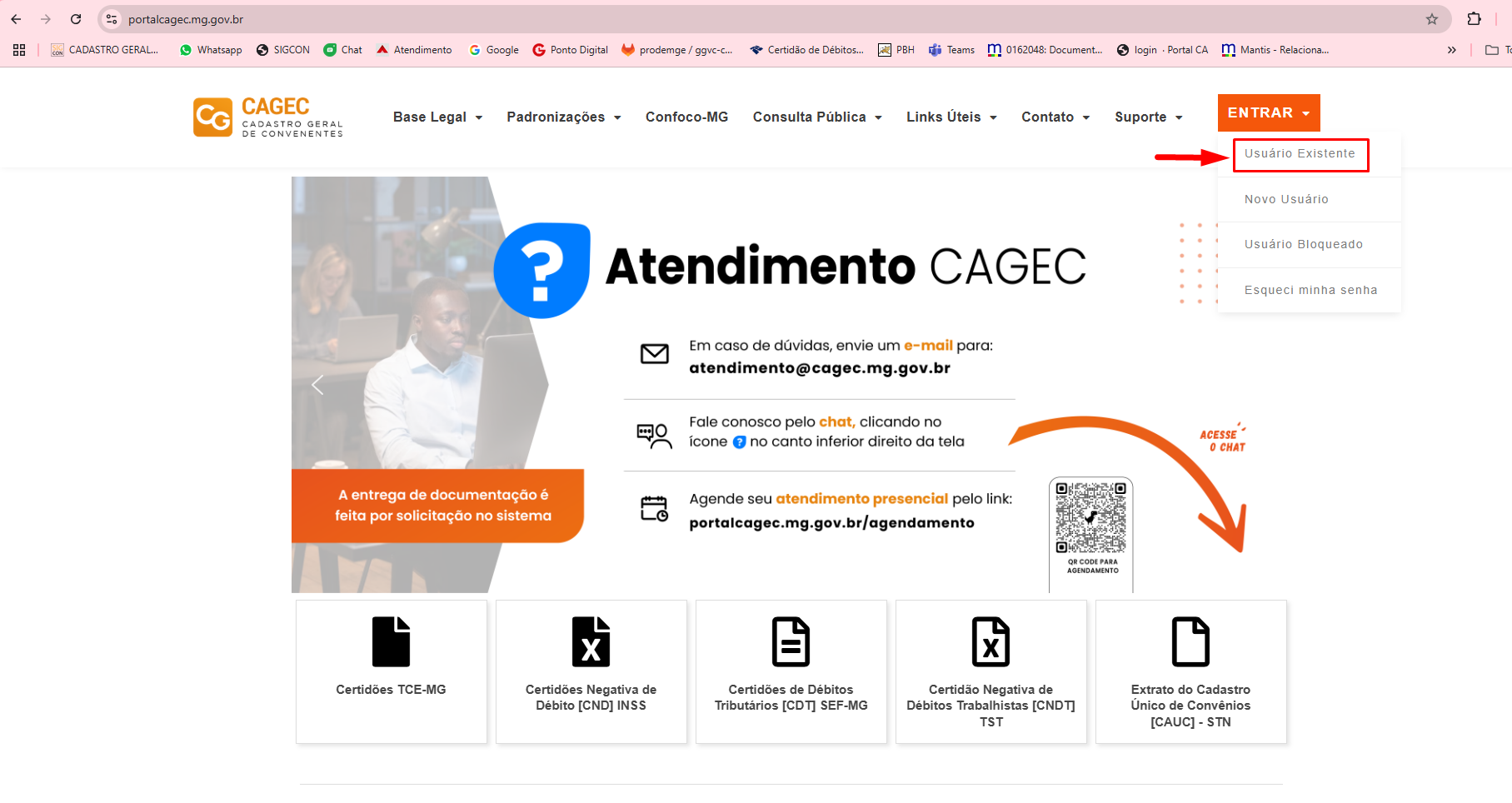The width and height of the screenshot is (1512, 803).
Task: Expand the Base Legal dropdown menu
Action: (437, 117)
